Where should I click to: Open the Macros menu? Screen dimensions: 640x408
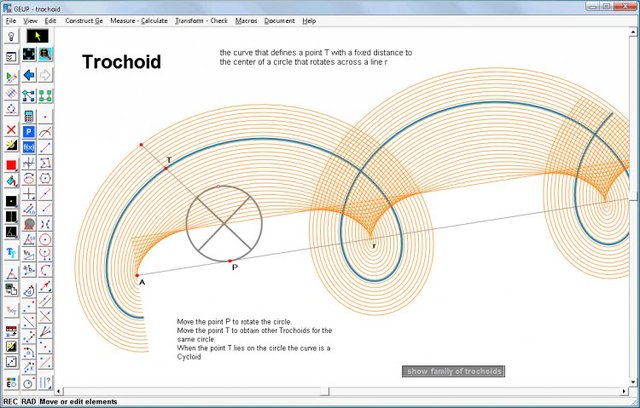pyautogui.click(x=246, y=21)
